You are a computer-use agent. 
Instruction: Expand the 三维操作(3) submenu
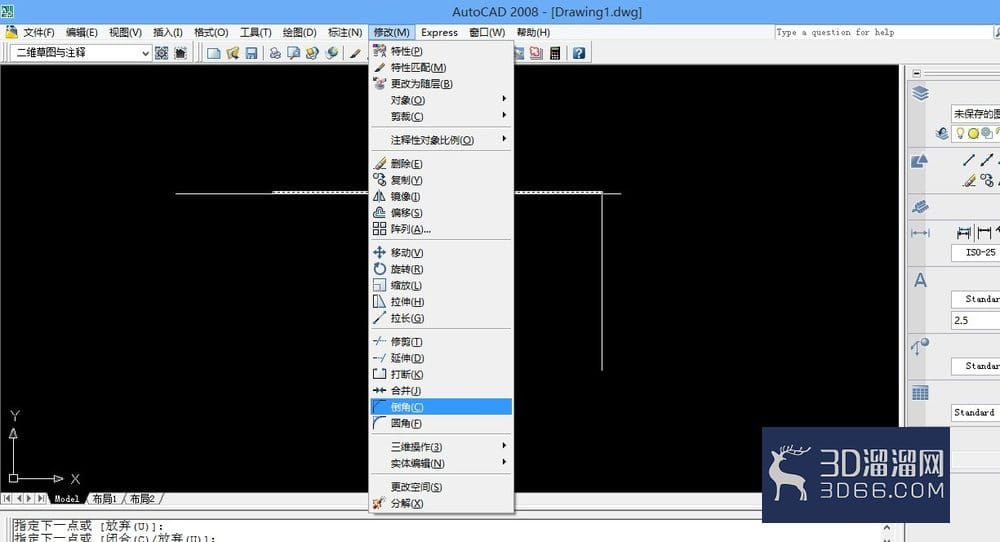[x=441, y=446]
